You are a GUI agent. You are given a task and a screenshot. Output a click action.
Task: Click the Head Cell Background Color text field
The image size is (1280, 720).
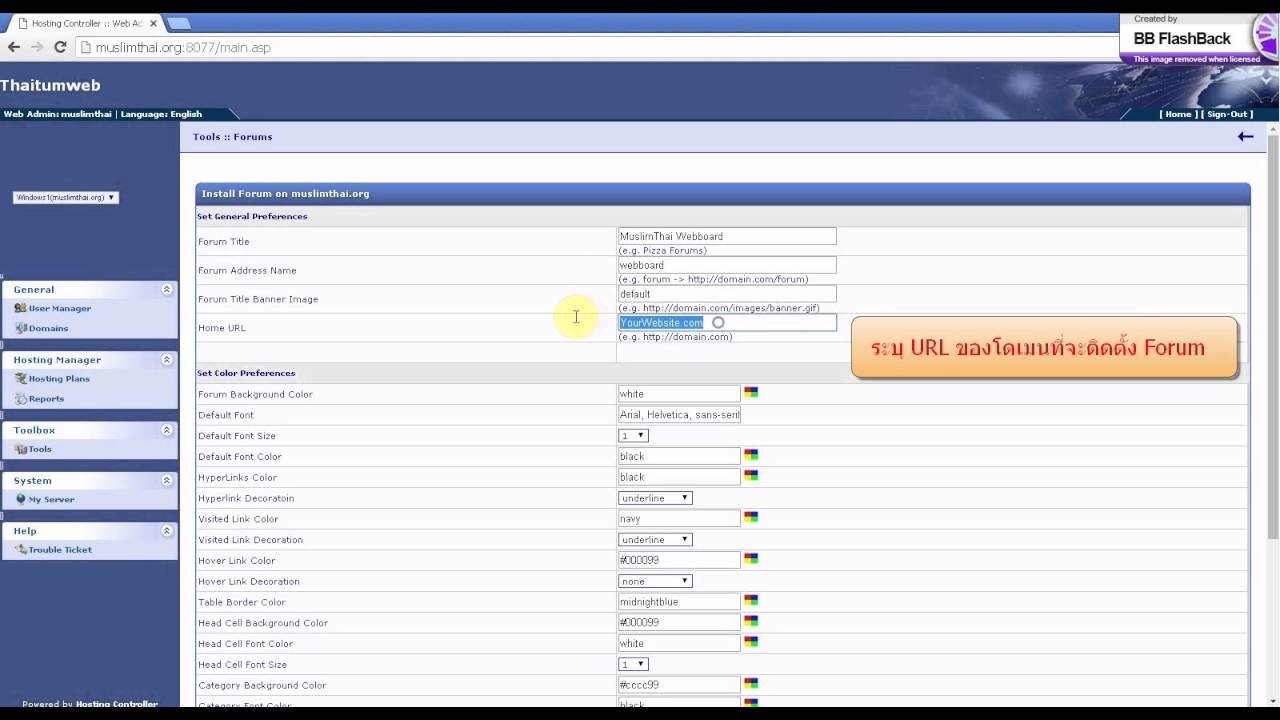coord(679,622)
